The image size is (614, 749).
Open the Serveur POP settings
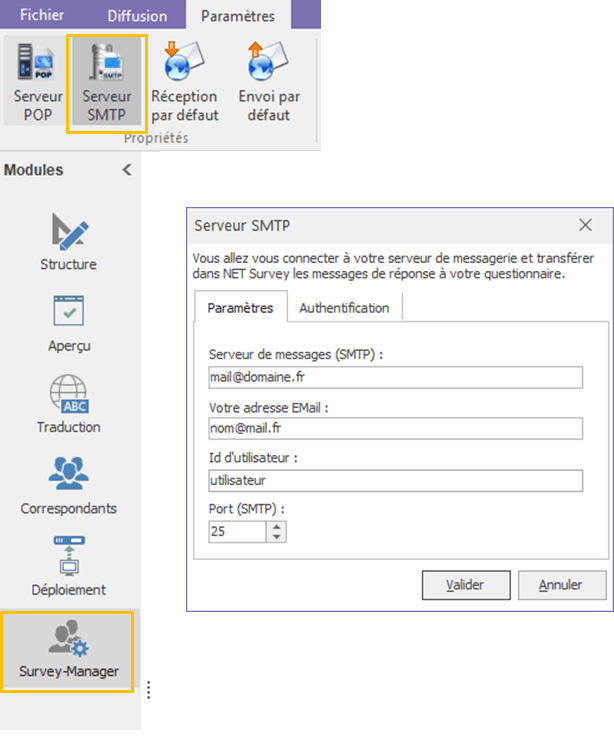pyautogui.click(x=37, y=81)
